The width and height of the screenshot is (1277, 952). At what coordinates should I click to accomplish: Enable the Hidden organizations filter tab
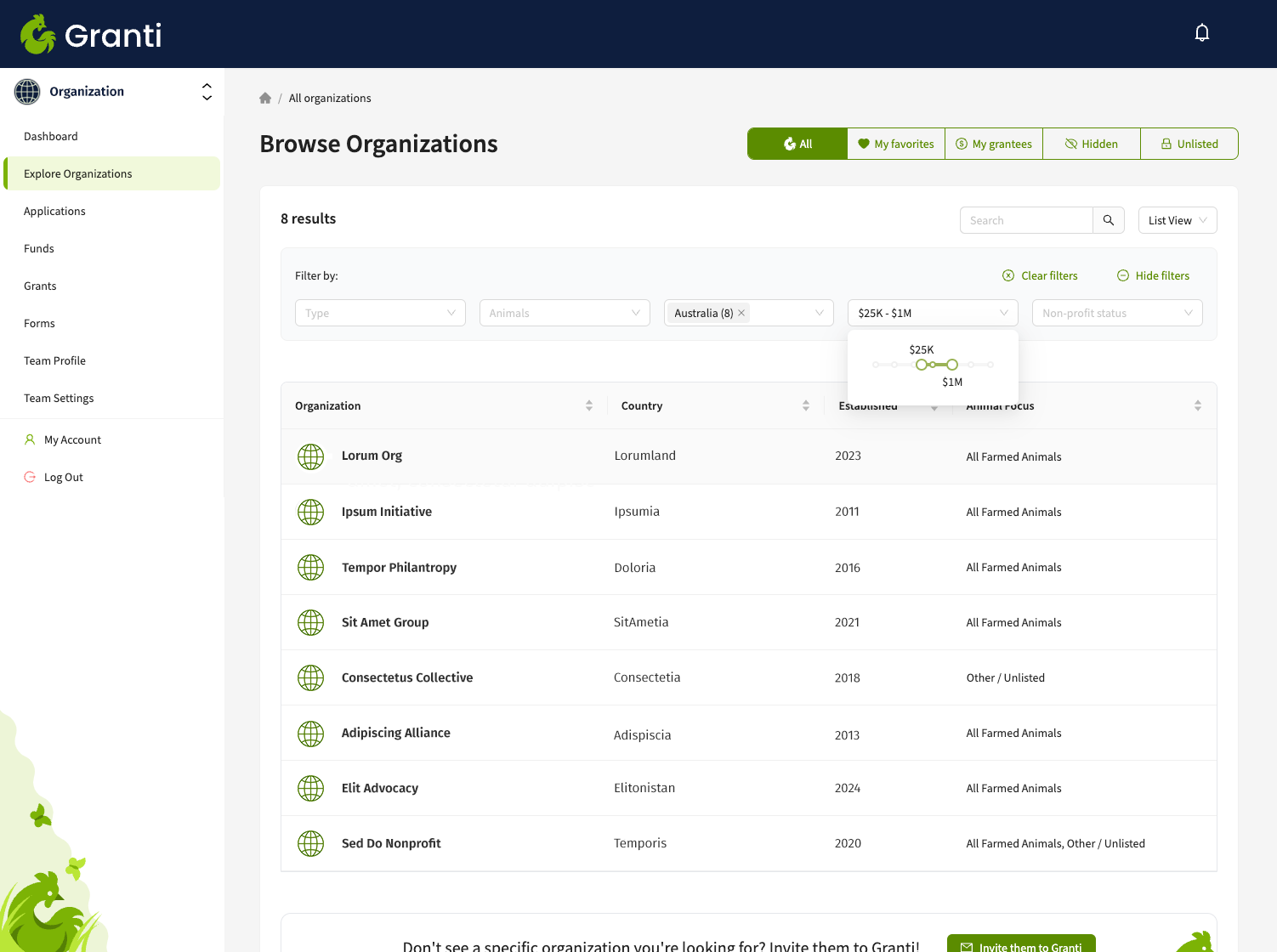coord(1092,144)
